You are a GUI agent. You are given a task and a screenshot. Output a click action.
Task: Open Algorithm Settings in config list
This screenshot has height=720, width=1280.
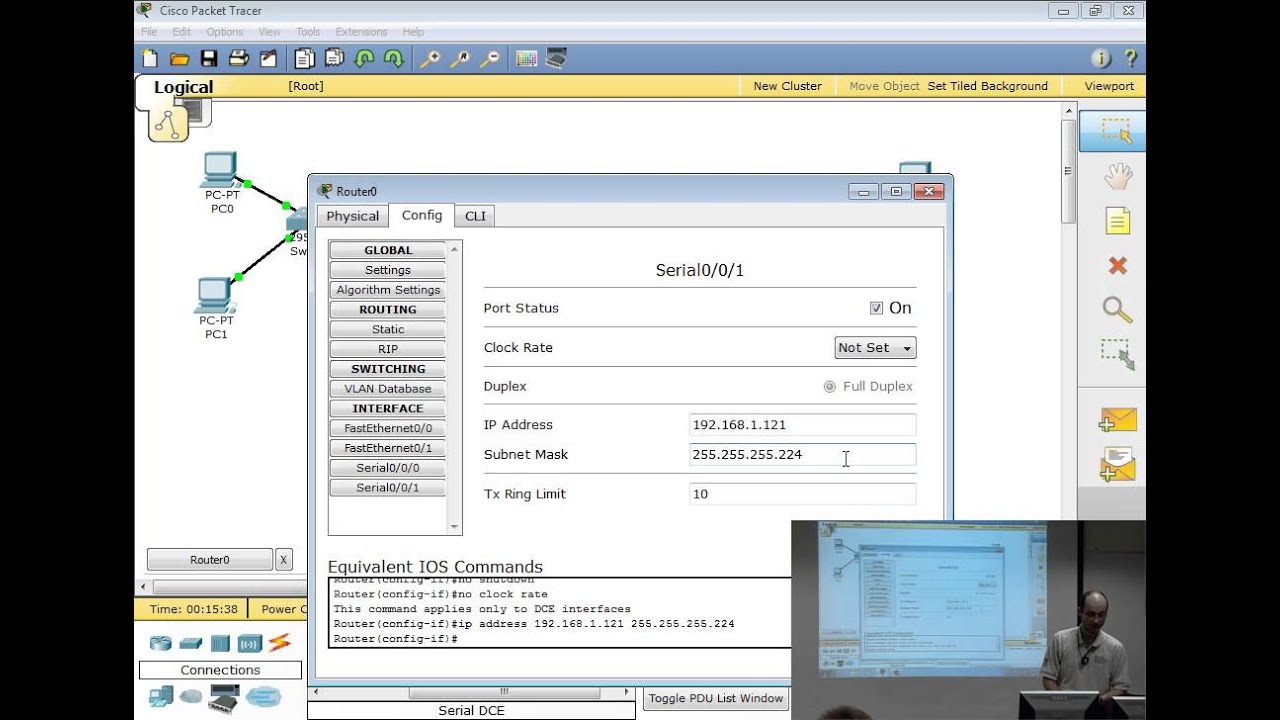[388, 290]
